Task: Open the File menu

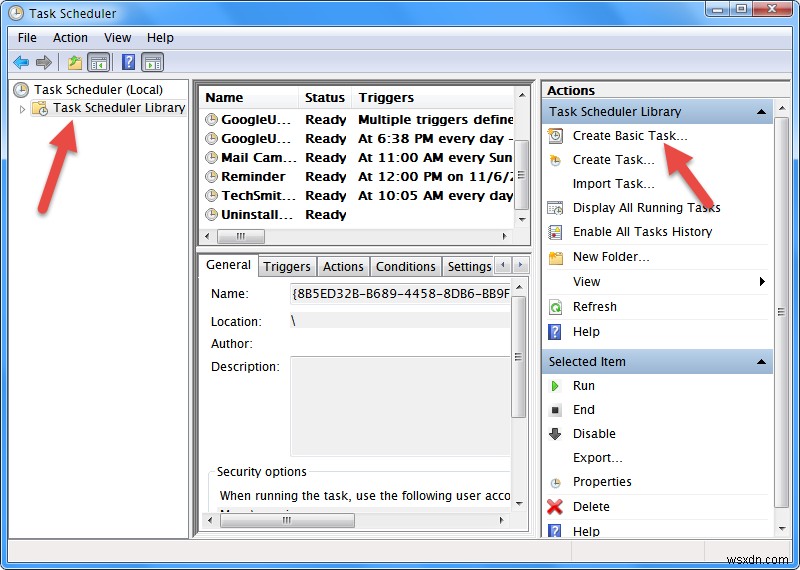Action: pos(27,38)
